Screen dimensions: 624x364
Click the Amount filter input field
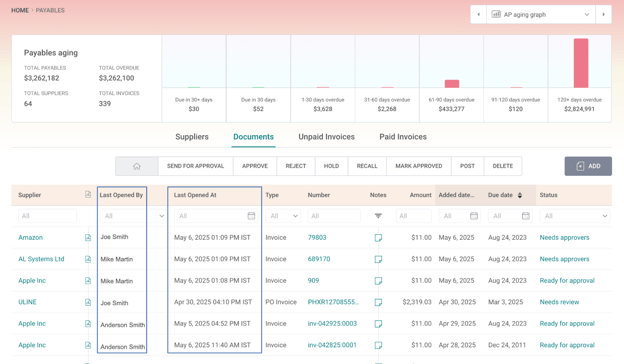coord(413,216)
